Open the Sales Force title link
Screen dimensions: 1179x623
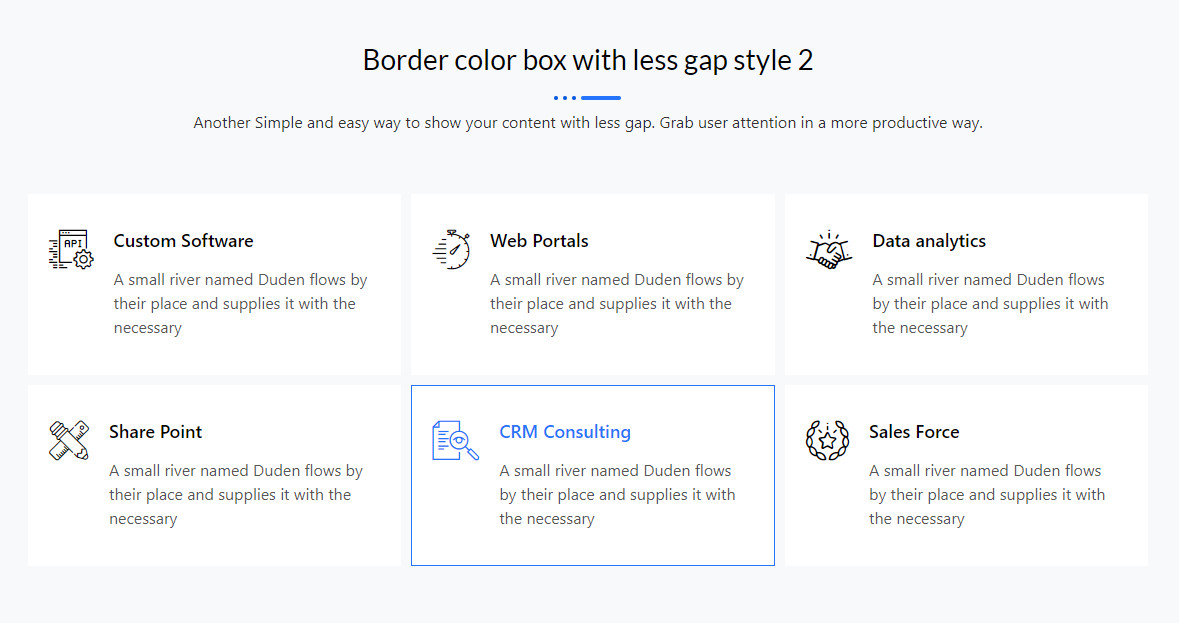click(913, 432)
